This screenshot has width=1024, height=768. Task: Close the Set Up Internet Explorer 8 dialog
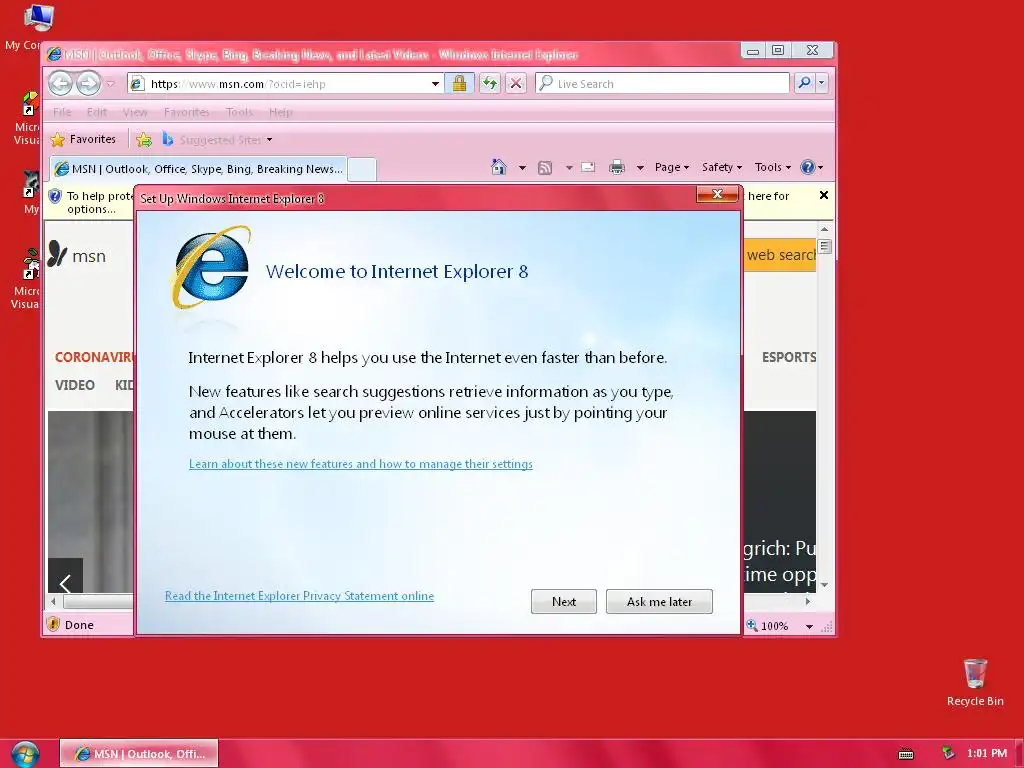[x=717, y=194]
